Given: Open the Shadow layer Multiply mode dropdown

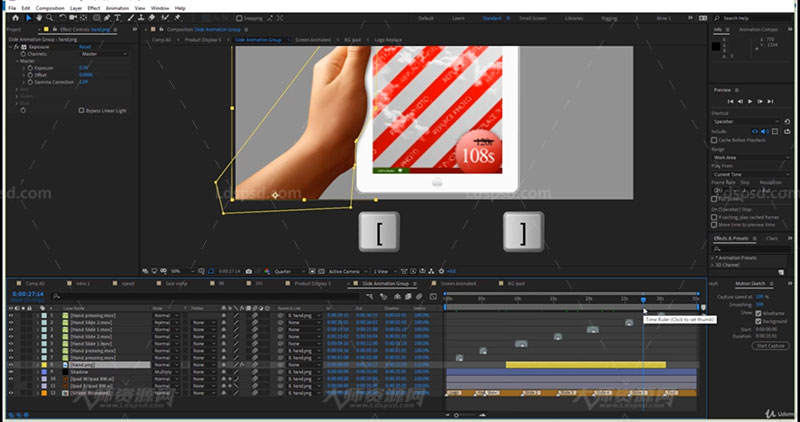Looking at the screenshot, I should (166, 372).
